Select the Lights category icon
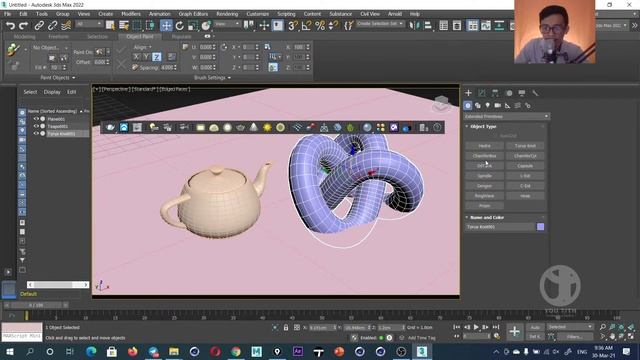The height and width of the screenshot is (360, 640). pos(487,105)
